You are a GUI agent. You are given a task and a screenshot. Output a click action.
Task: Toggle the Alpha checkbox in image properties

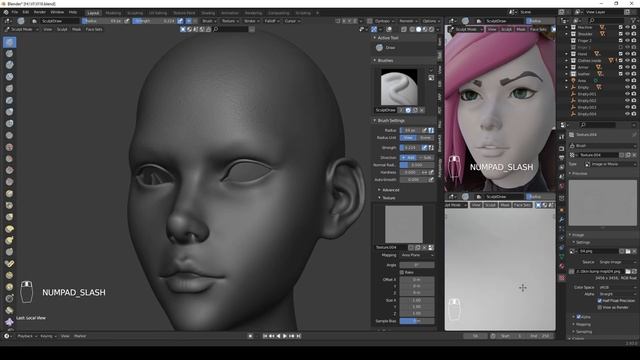[579, 317]
